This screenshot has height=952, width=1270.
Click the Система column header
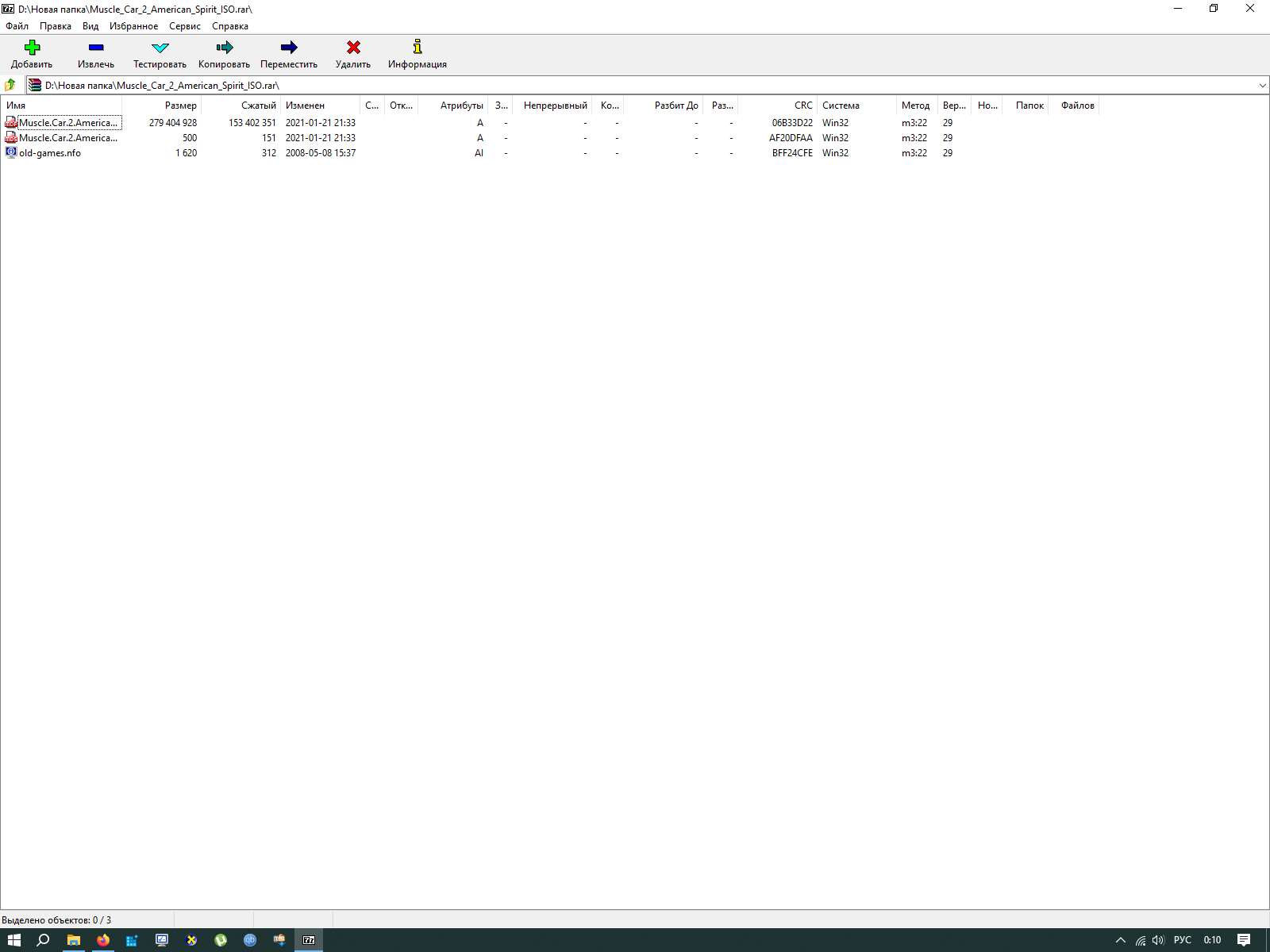[857, 106]
